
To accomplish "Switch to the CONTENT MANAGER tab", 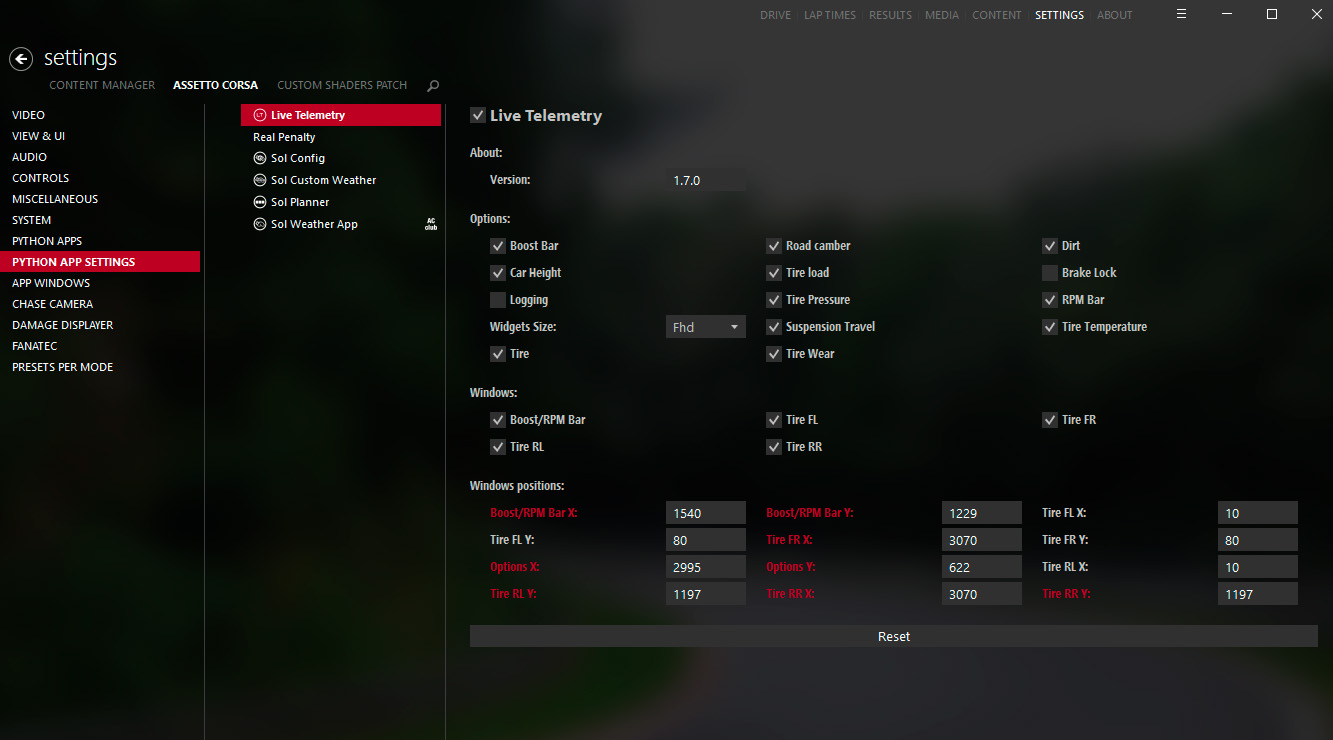I will click(102, 85).
